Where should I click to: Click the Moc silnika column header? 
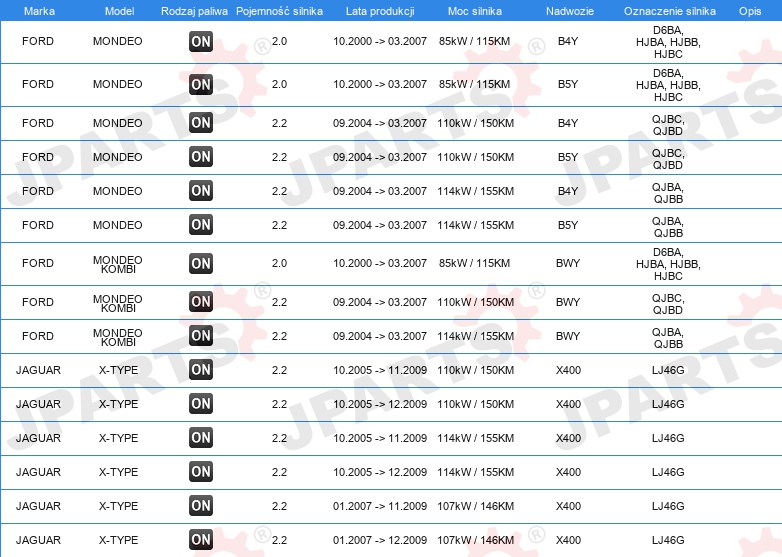point(475,11)
